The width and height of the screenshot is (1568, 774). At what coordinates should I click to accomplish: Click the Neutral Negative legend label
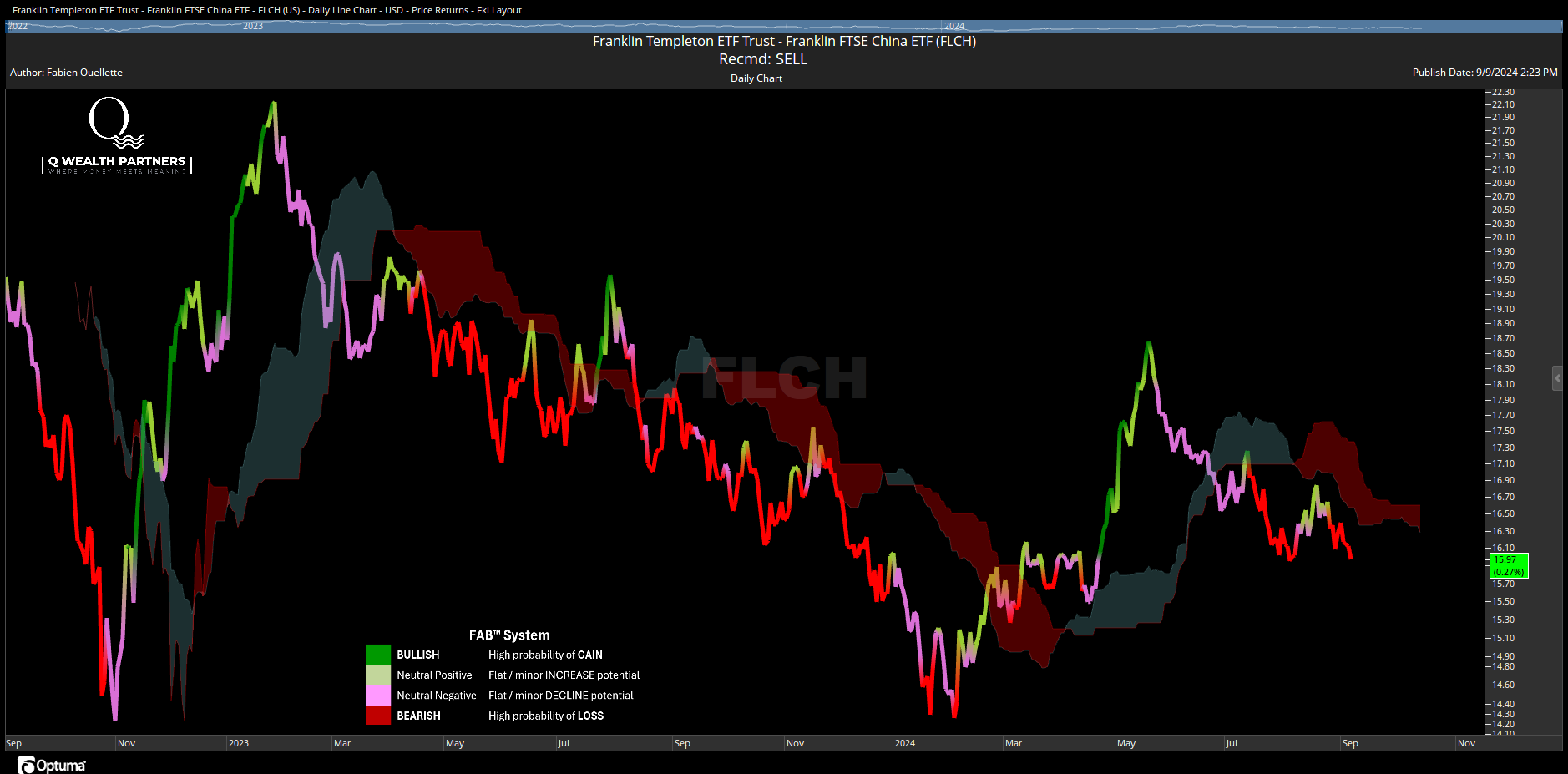pyautogui.click(x=437, y=695)
